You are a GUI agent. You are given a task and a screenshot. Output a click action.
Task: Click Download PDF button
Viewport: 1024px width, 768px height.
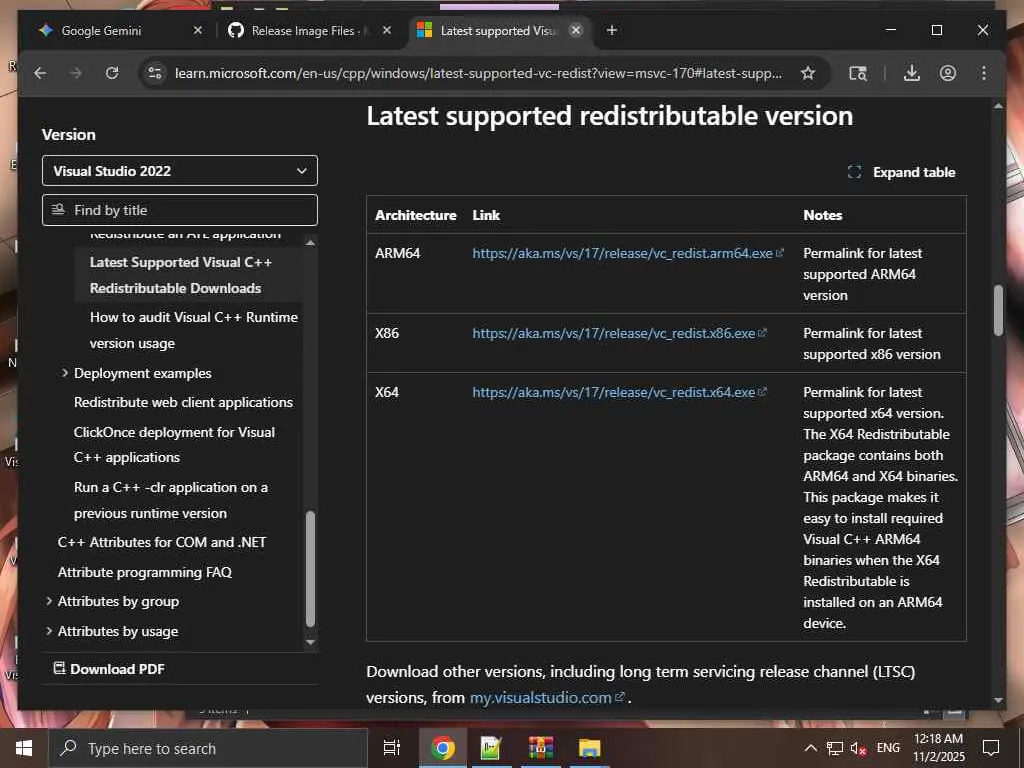(x=109, y=669)
